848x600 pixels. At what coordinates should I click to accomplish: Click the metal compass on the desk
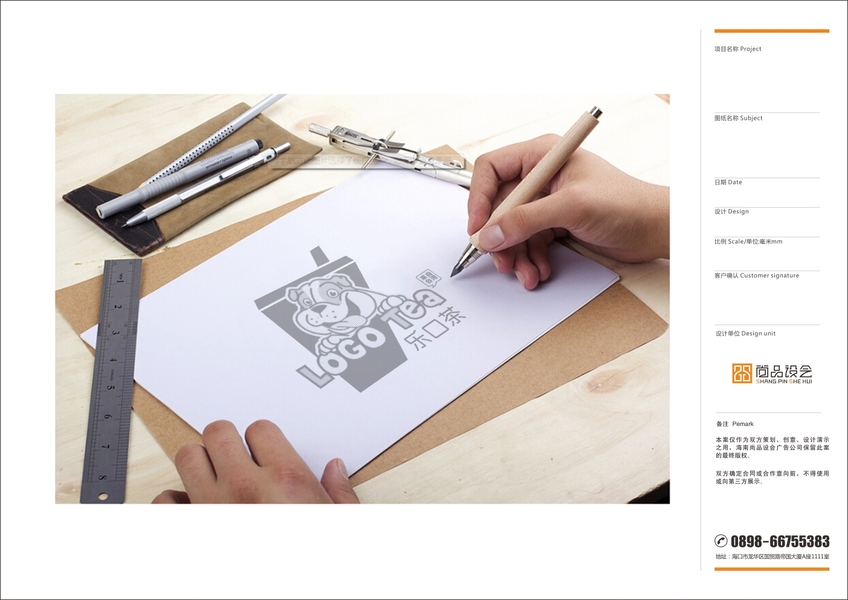pos(389,153)
